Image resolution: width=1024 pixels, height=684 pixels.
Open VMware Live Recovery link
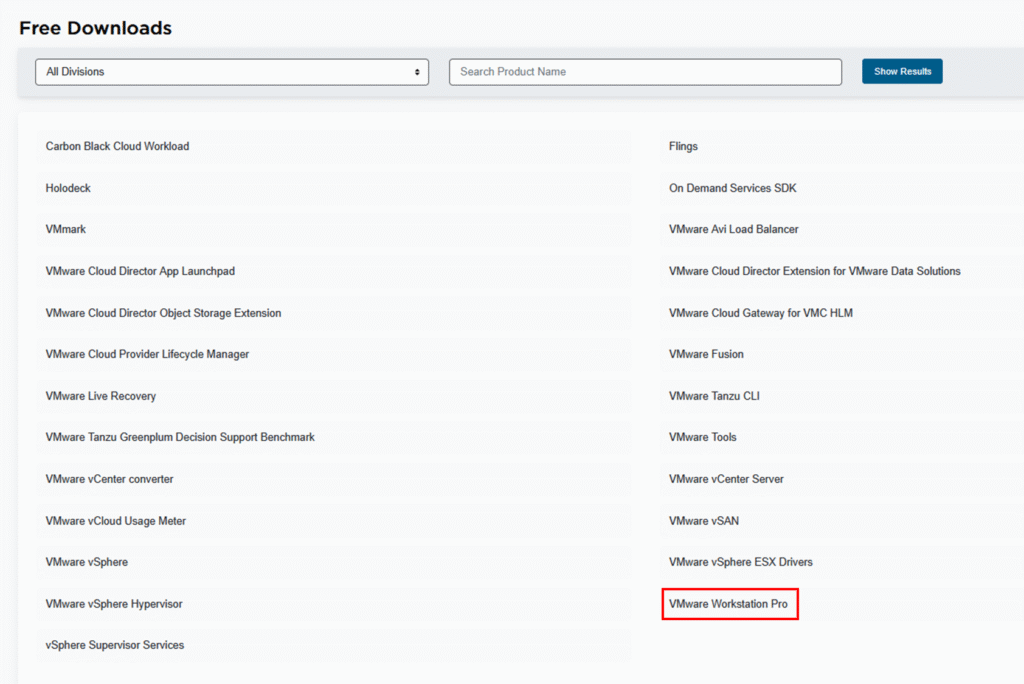[101, 396]
